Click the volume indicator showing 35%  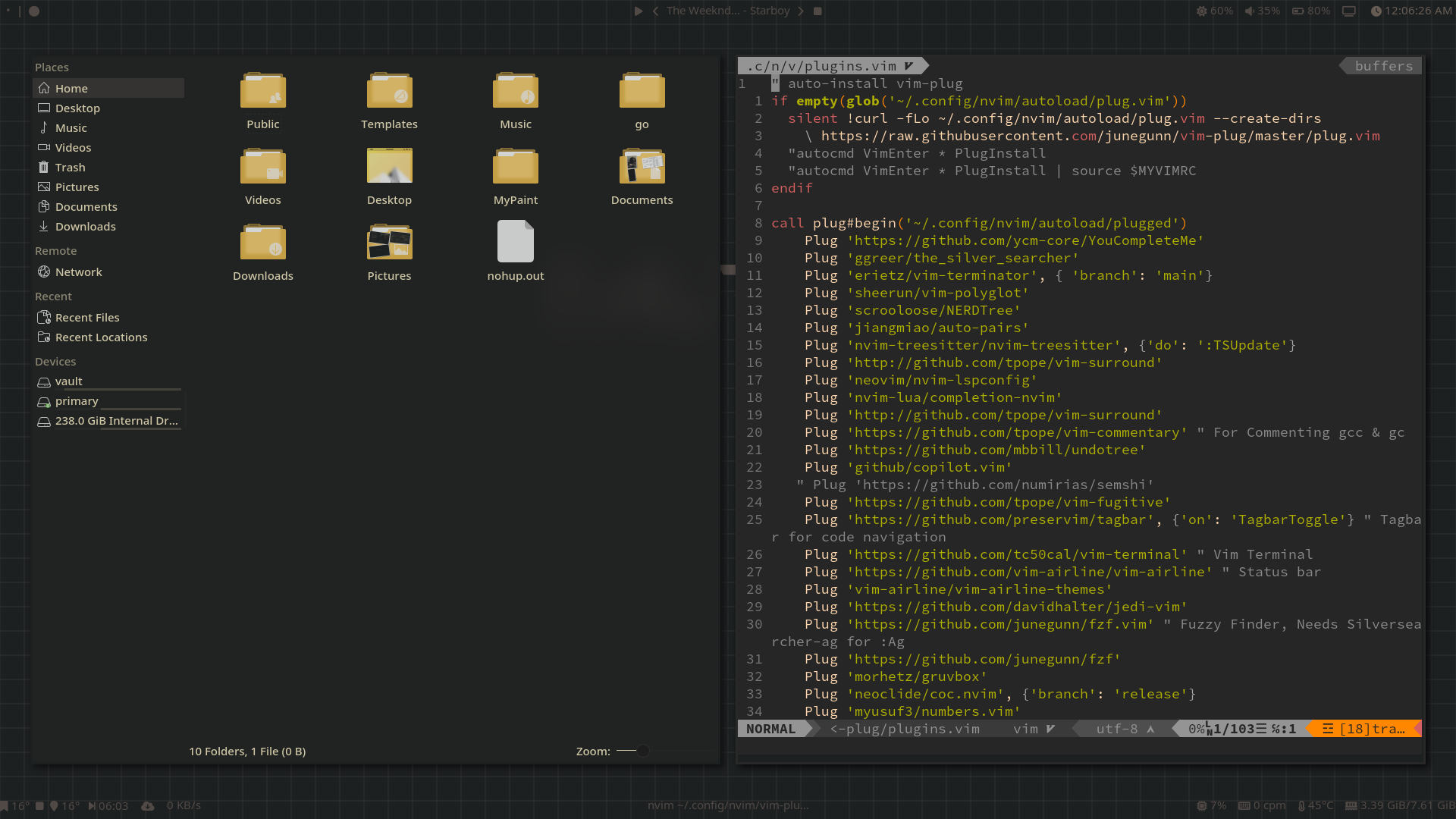(1262, 11)
